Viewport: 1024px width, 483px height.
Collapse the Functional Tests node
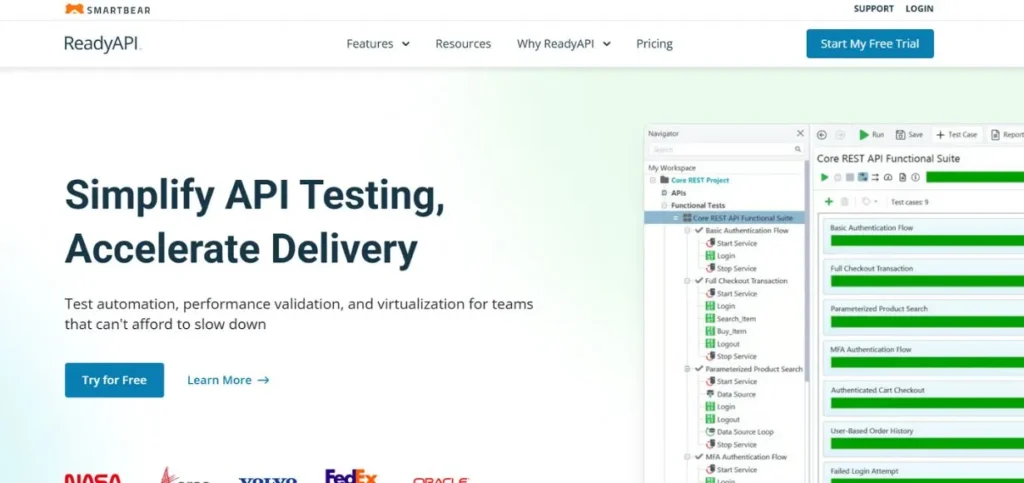[664, 206]
